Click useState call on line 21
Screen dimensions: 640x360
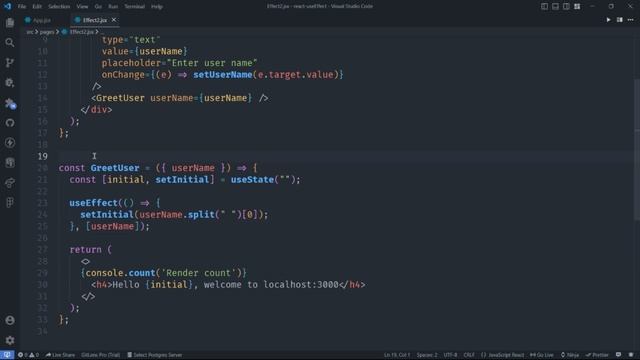(252, 180)
